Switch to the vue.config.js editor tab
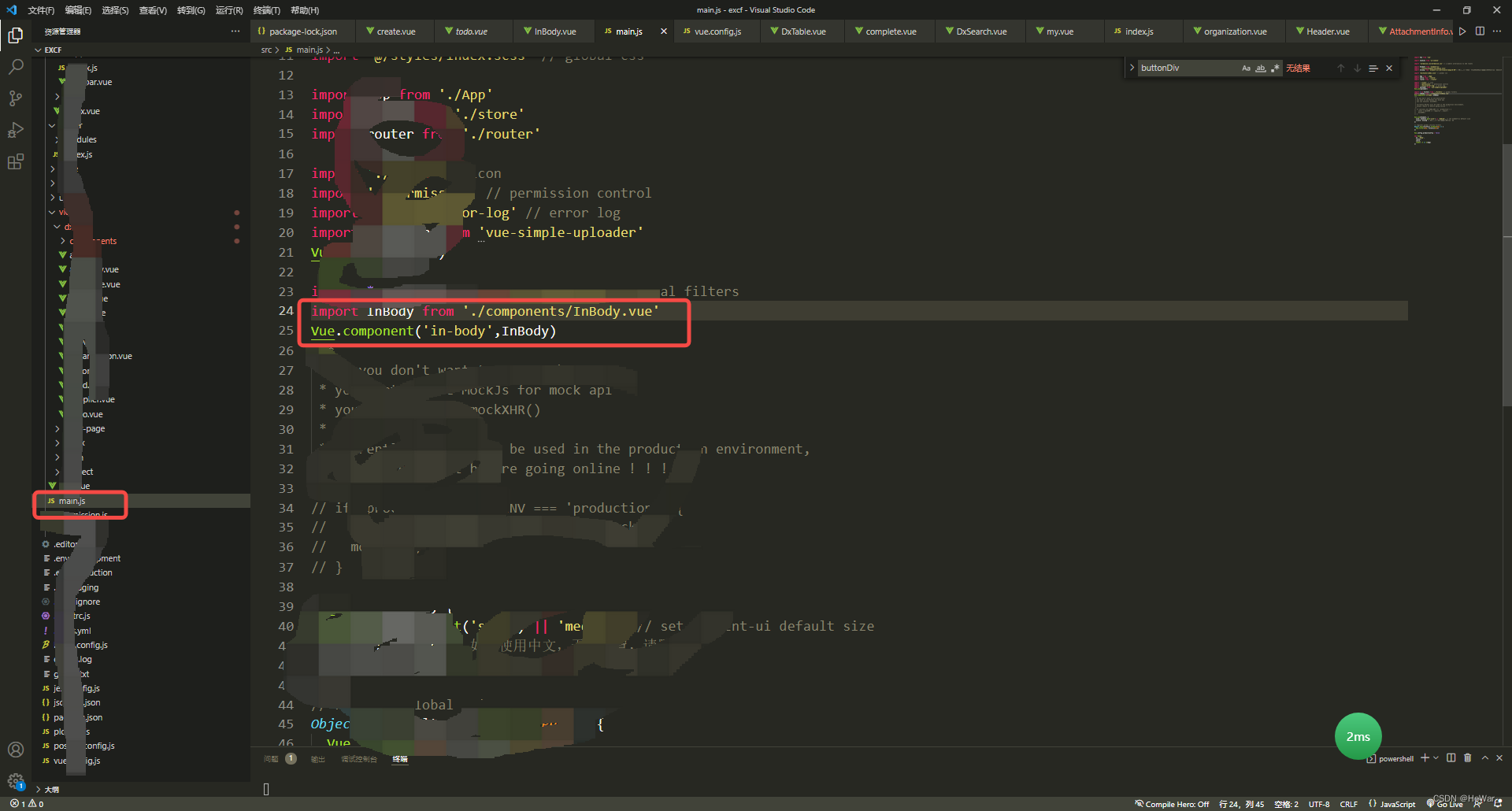Screen dimensions: 1512x811 [x=717, y=31]
